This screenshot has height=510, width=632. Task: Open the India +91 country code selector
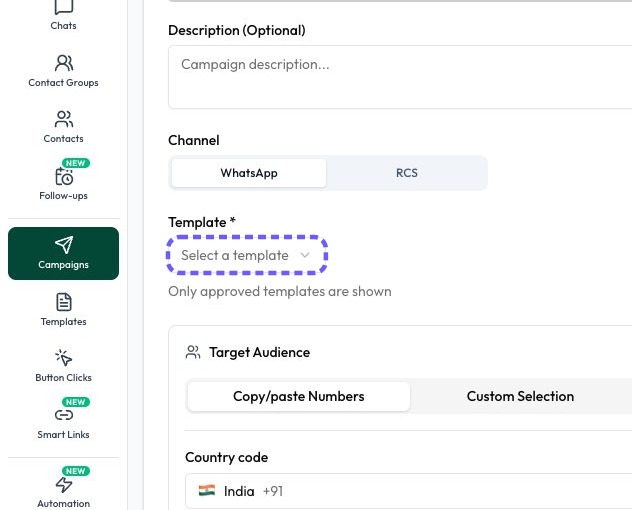[x=408, y=491]
